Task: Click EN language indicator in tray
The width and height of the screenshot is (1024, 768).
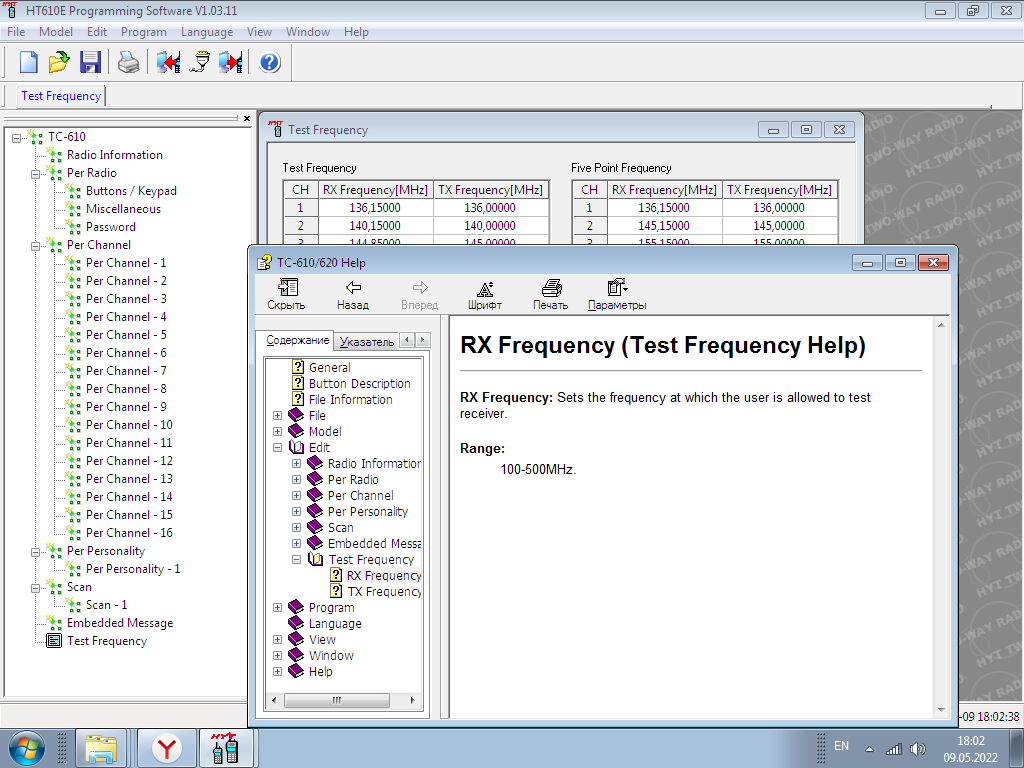Action: pyautogui.click(x=842, y=746)
